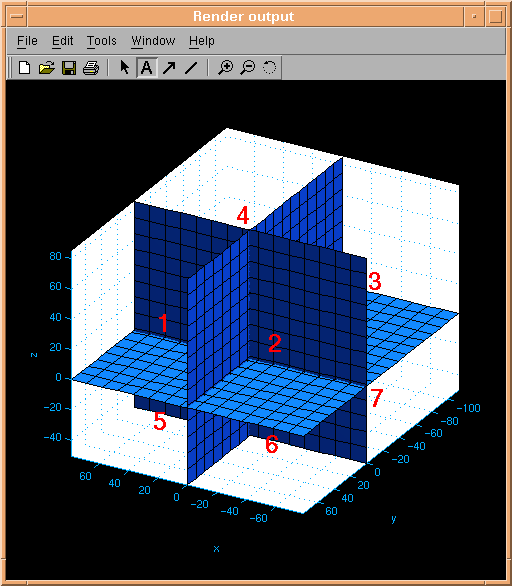The height and width of the screenshot is (586, 512).
Task: Open the Tools menu
Action: tap(102, 41)
